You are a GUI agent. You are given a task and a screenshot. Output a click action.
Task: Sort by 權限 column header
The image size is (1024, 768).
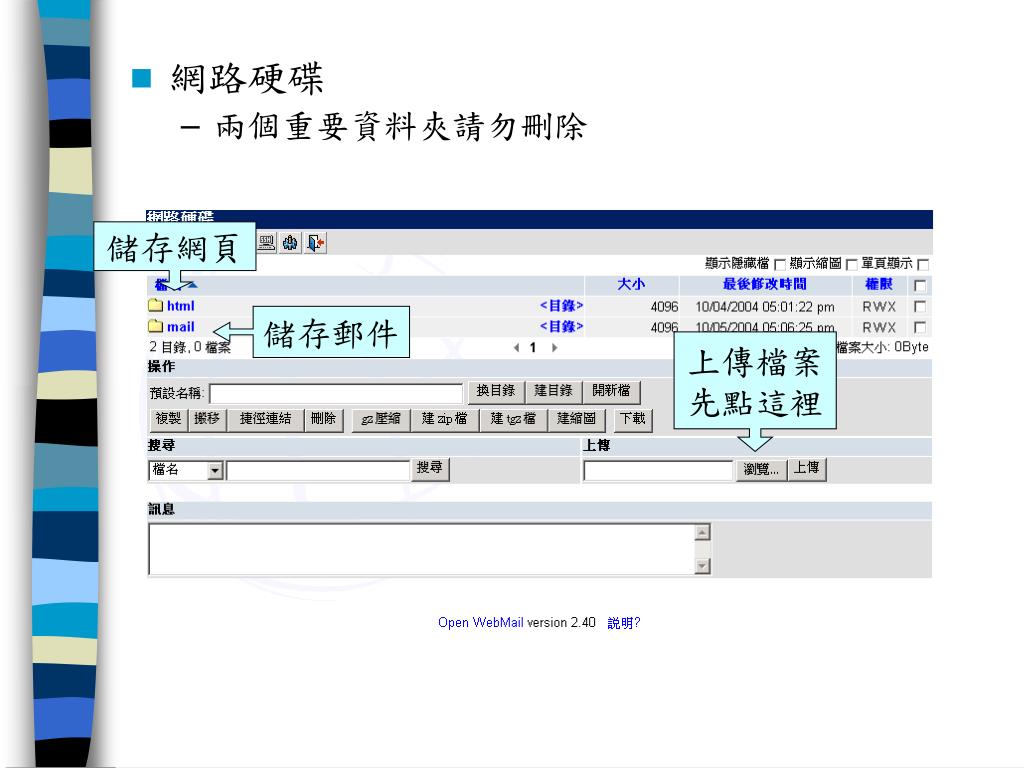coord(878,284)
